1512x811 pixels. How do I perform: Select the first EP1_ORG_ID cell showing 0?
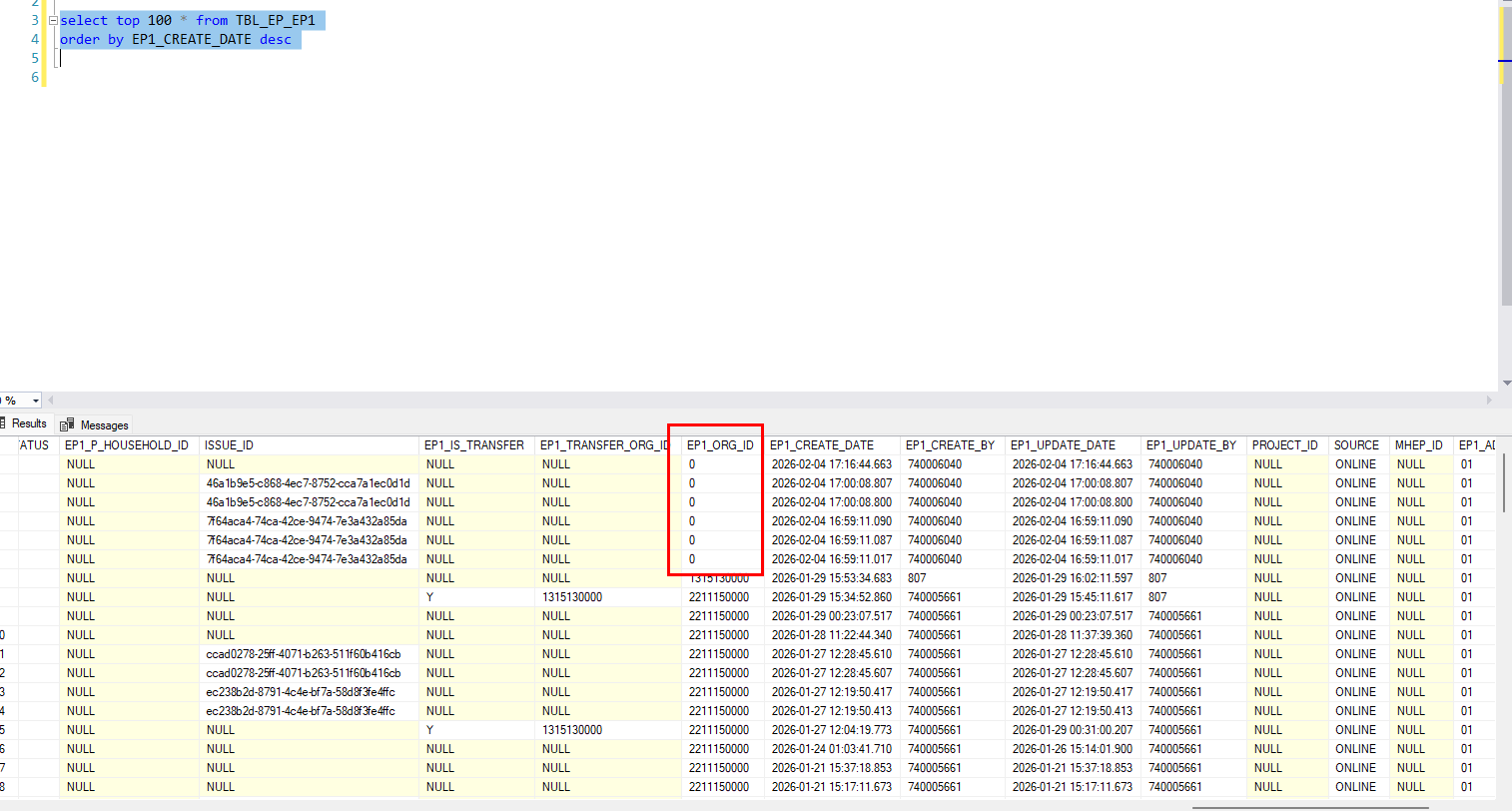[x=720, y=464]
